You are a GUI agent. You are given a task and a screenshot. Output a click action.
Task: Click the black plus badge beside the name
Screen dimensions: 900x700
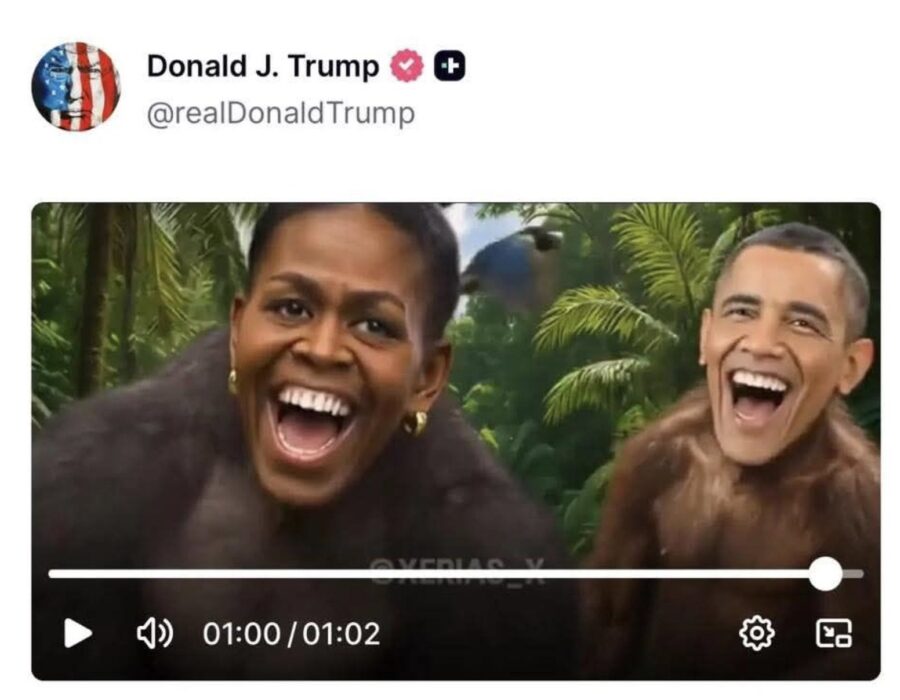tap(449, 66)
